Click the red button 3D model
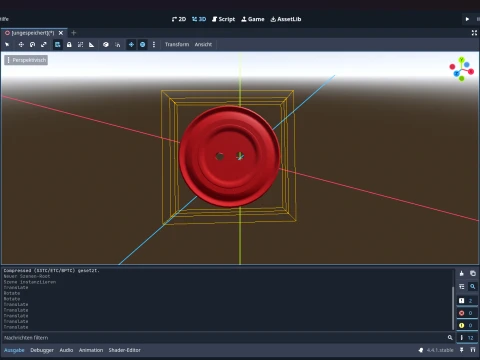The image size is (480, 360). click(x=229, y=156)
